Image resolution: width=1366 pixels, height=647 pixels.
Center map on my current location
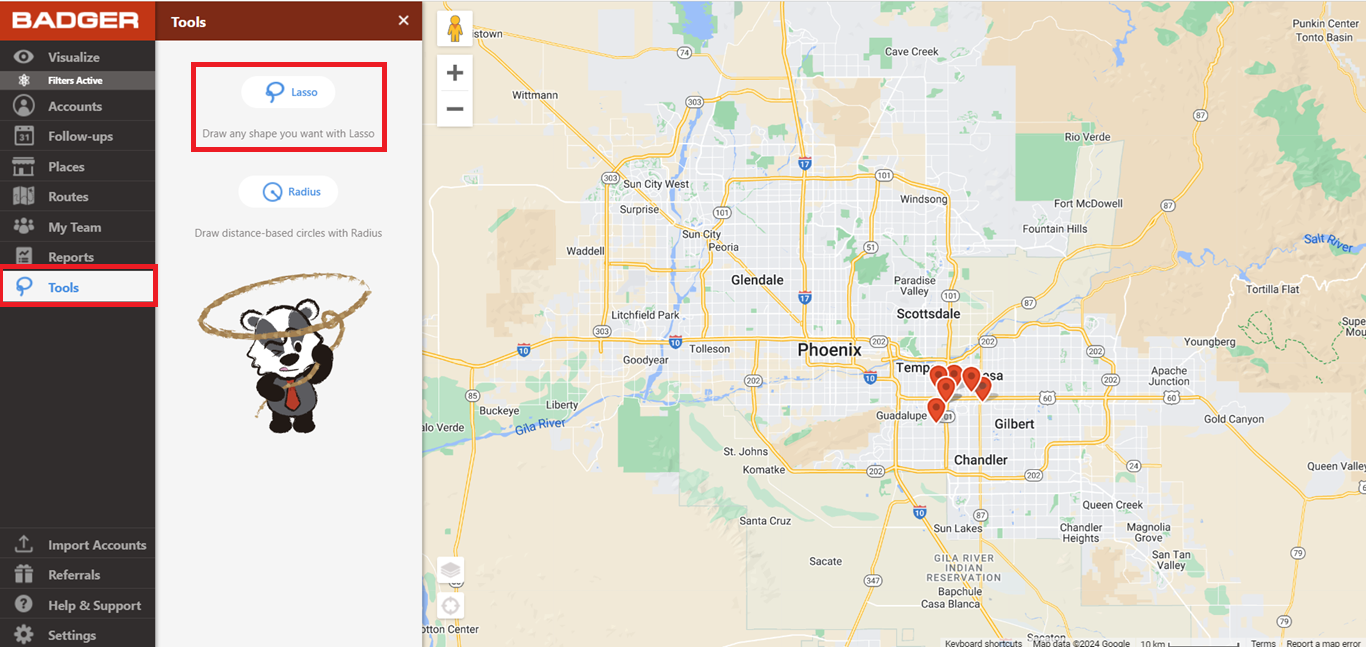[x=451, y=604]
